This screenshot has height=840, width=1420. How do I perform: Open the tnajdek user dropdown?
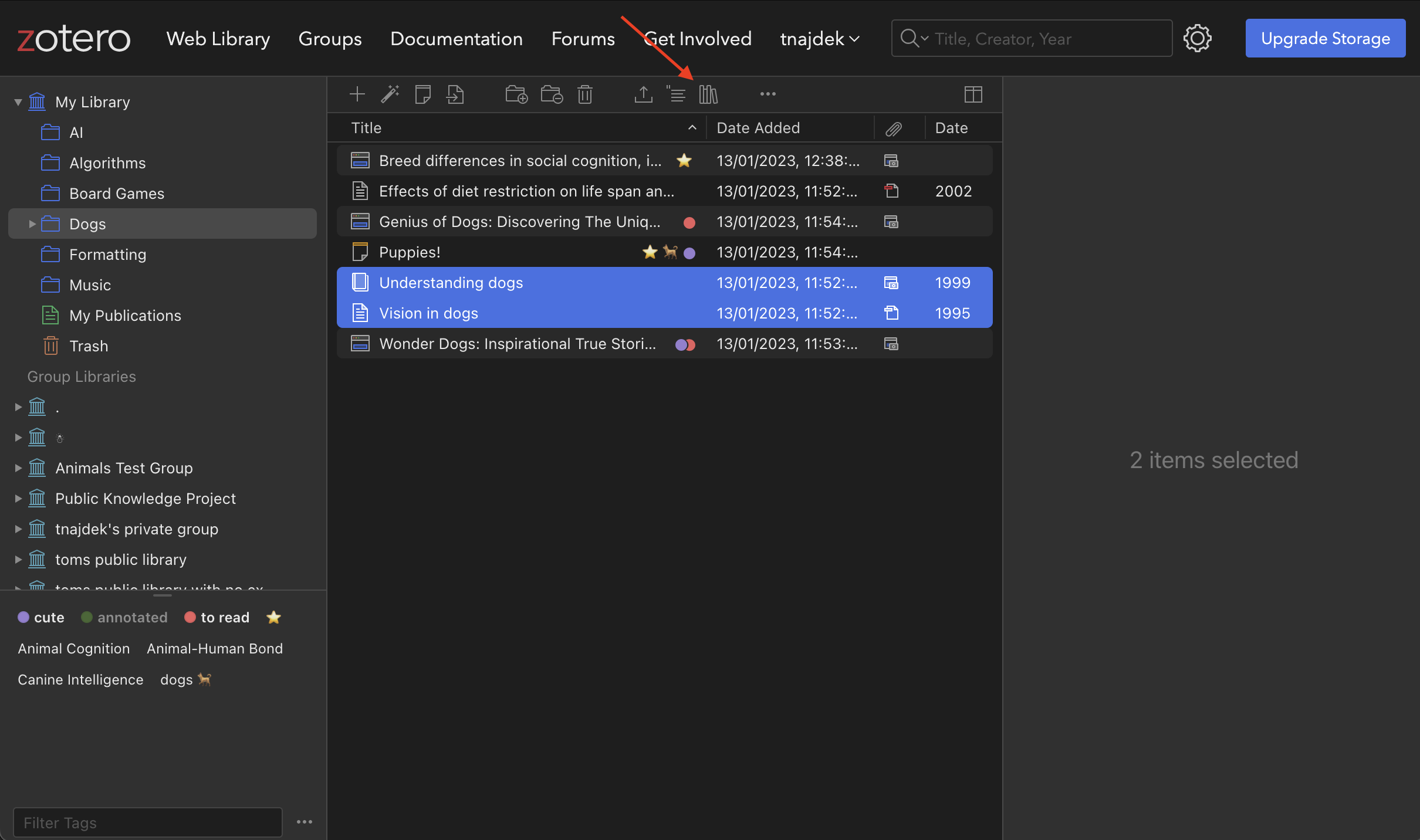point(819,39)
